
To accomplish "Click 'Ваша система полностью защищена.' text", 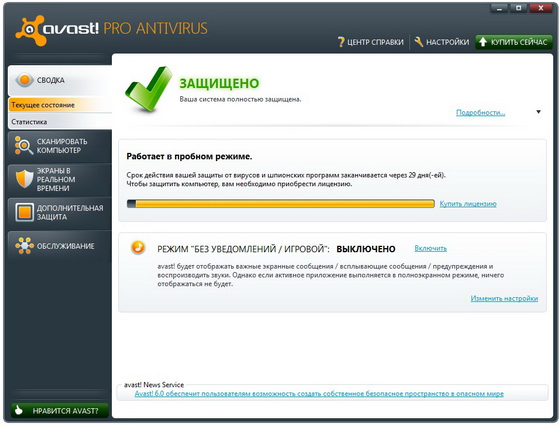I will (240, 99).
